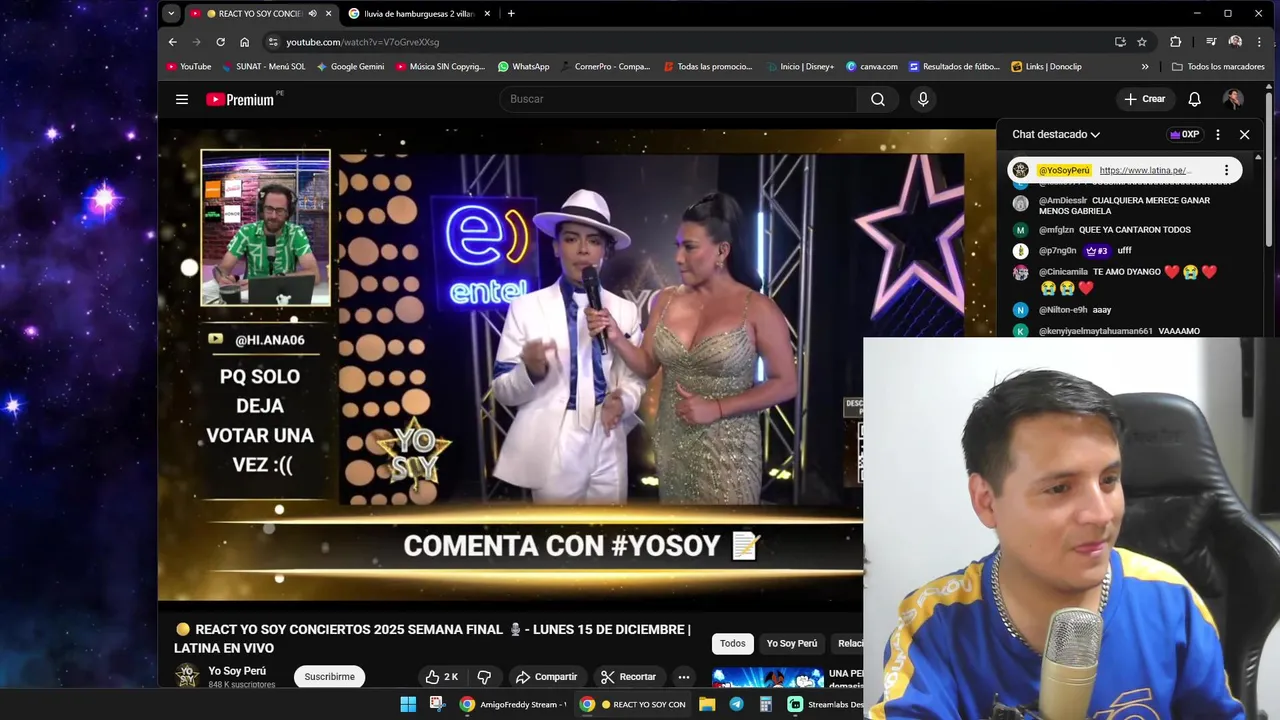Start voice search with the microphone icon
The height and width of the screenshot is (720, 1280).
point(923,99)
